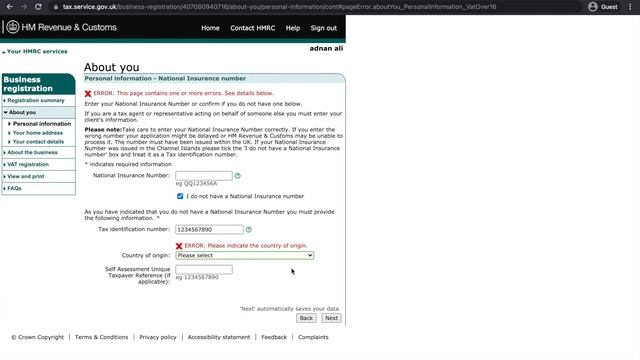Click Sign out in top navigation
The width and height of the screenshot is (640, 360).
tap(324, 28)
